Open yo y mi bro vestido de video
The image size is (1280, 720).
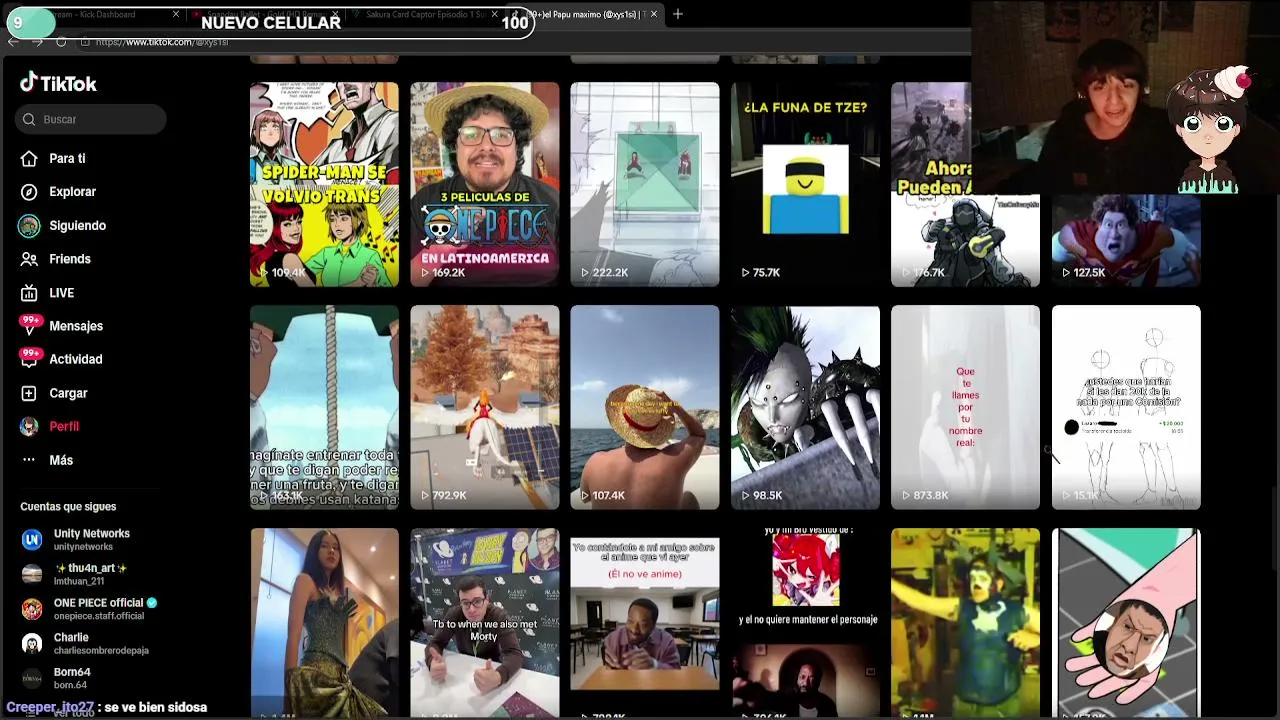coord(805,623)
